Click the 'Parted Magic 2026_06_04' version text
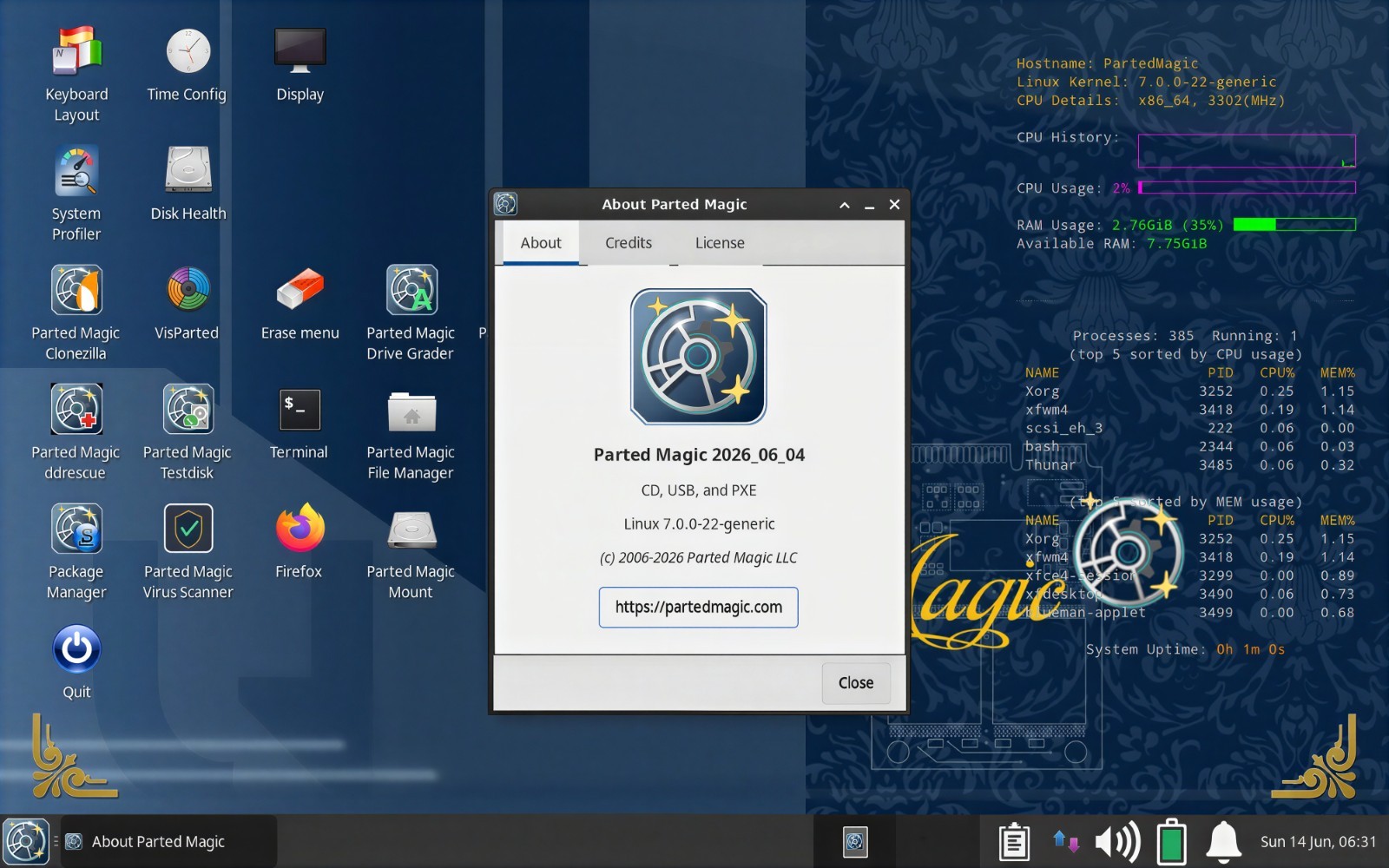 (x=699, y=455)
